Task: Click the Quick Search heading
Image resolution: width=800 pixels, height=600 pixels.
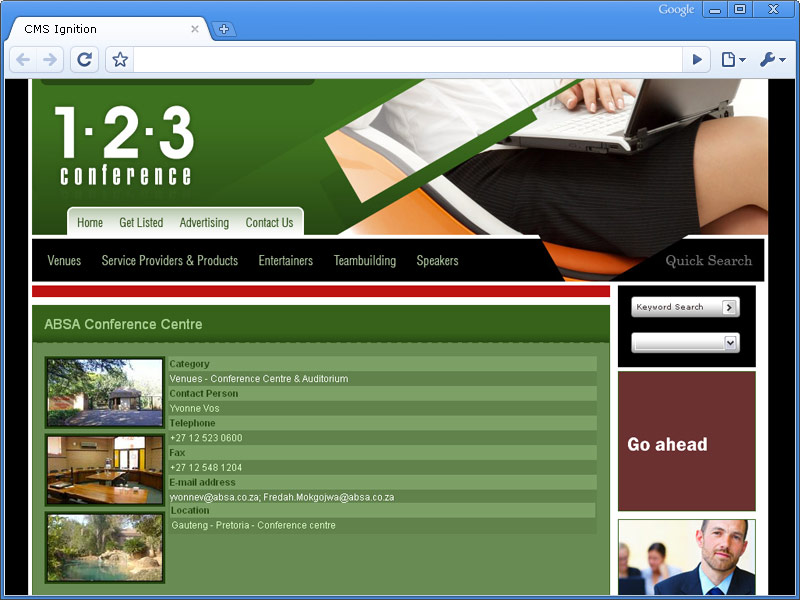Action: coord(708,261)
